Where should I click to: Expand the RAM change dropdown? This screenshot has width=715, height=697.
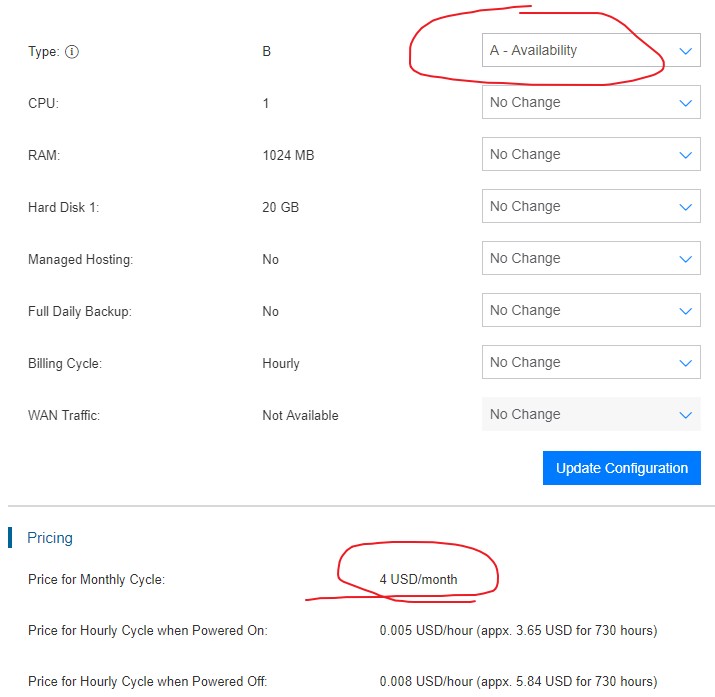[x=590, y=155]
